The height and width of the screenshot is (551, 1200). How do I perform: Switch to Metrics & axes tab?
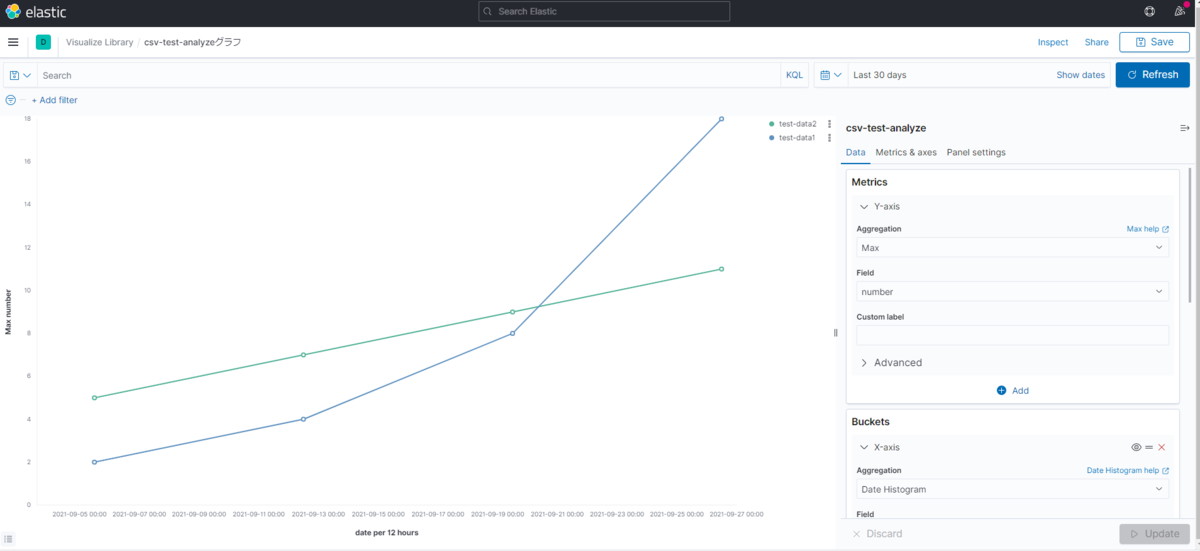906,152
